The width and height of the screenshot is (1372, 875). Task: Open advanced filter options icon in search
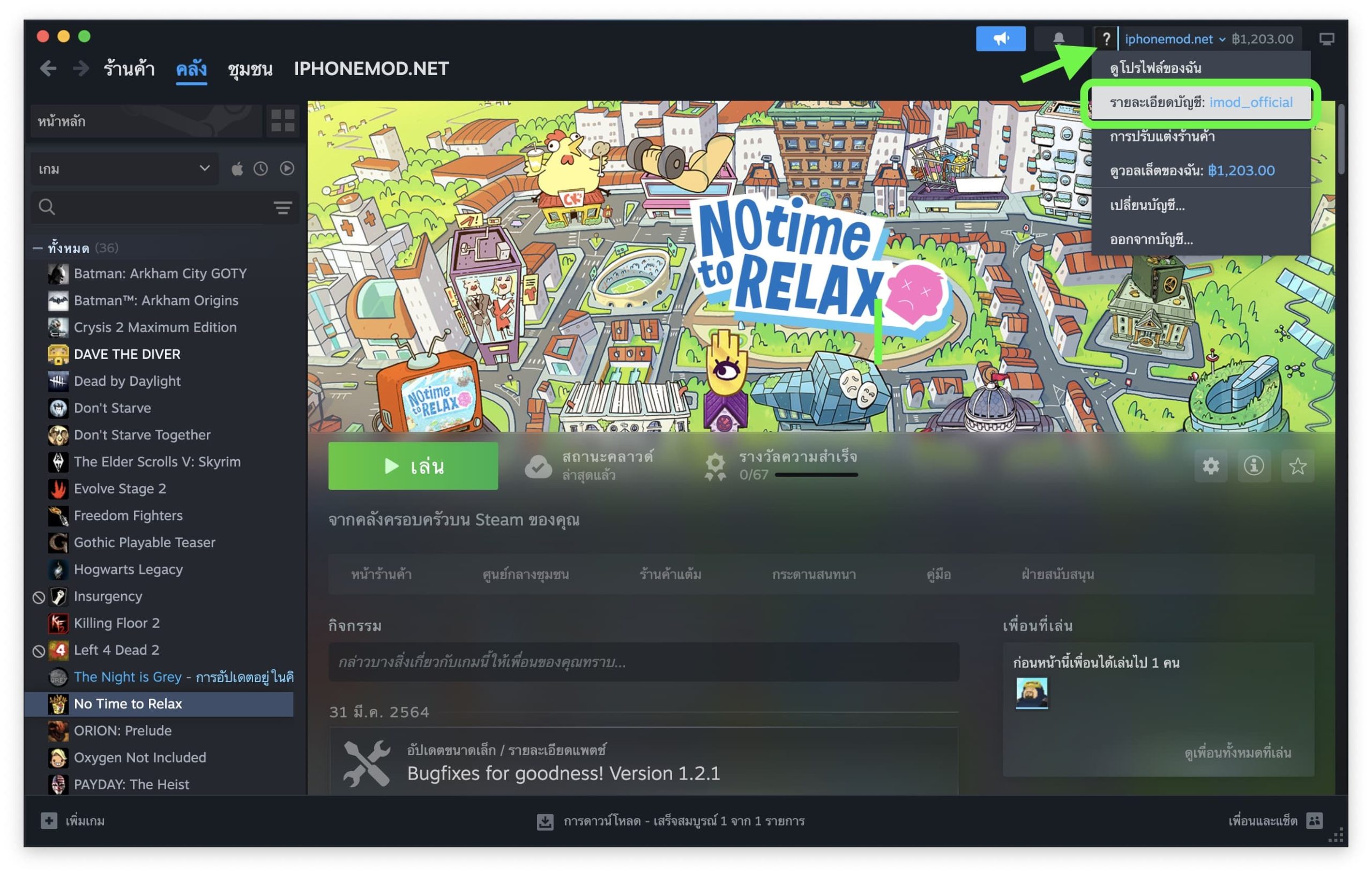click(x=282, y=207)
